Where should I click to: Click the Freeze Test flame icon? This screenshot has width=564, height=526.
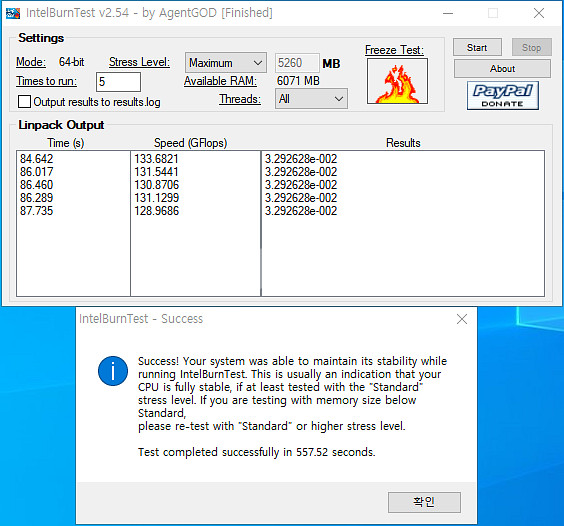(x=397, y=81)
